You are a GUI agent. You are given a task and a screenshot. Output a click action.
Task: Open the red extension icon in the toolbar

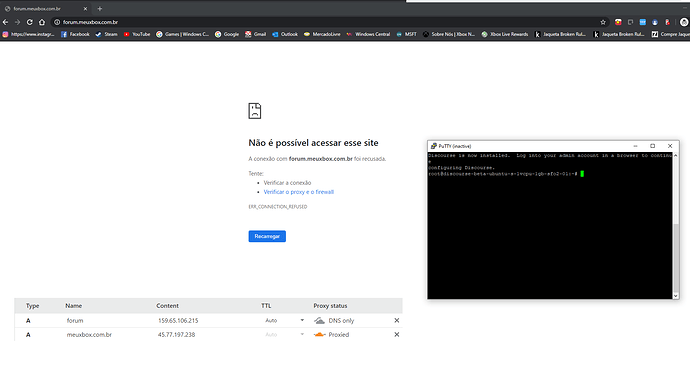tap(618, 22)
